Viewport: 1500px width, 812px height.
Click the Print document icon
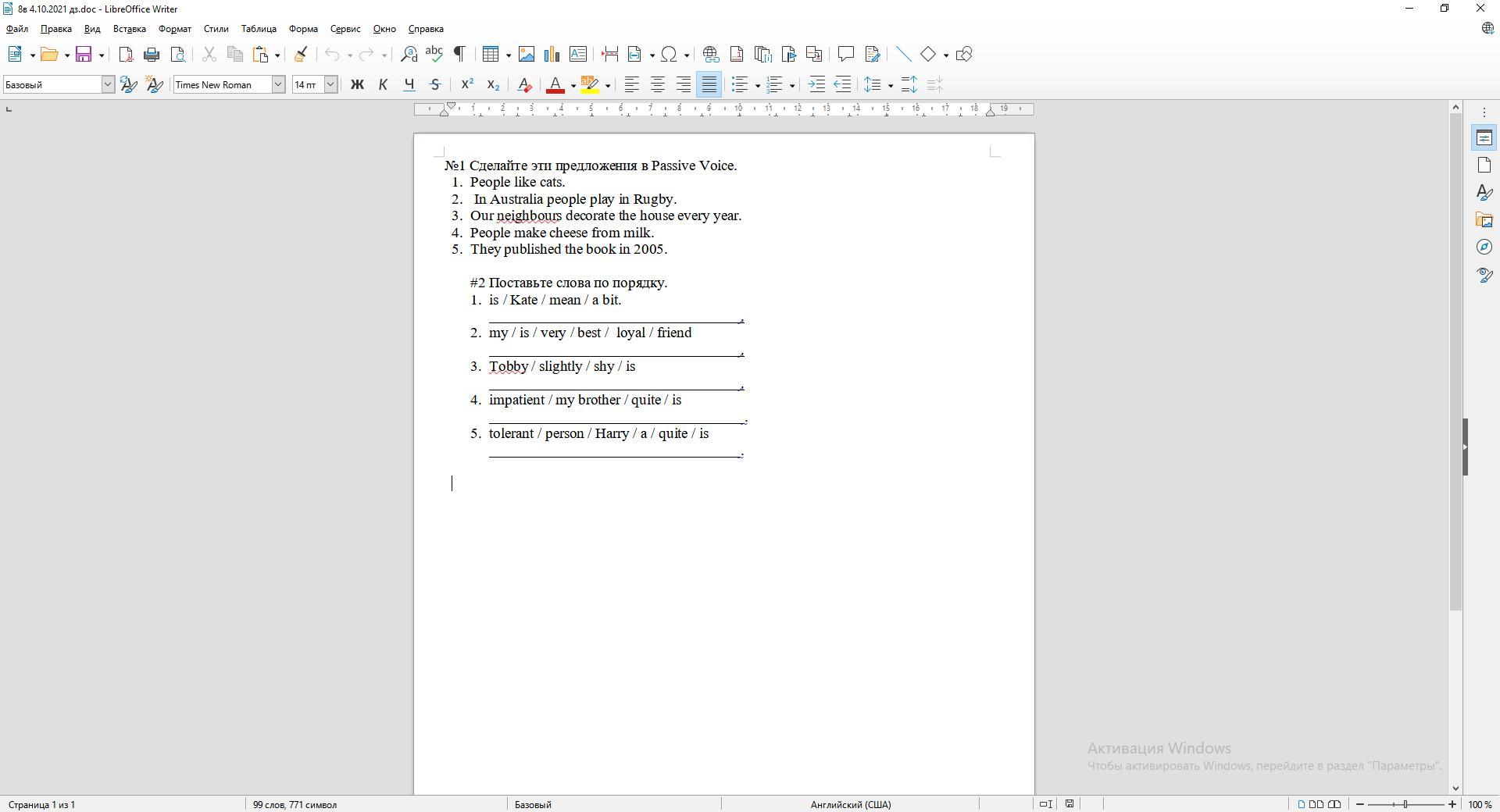pos(152,54)
